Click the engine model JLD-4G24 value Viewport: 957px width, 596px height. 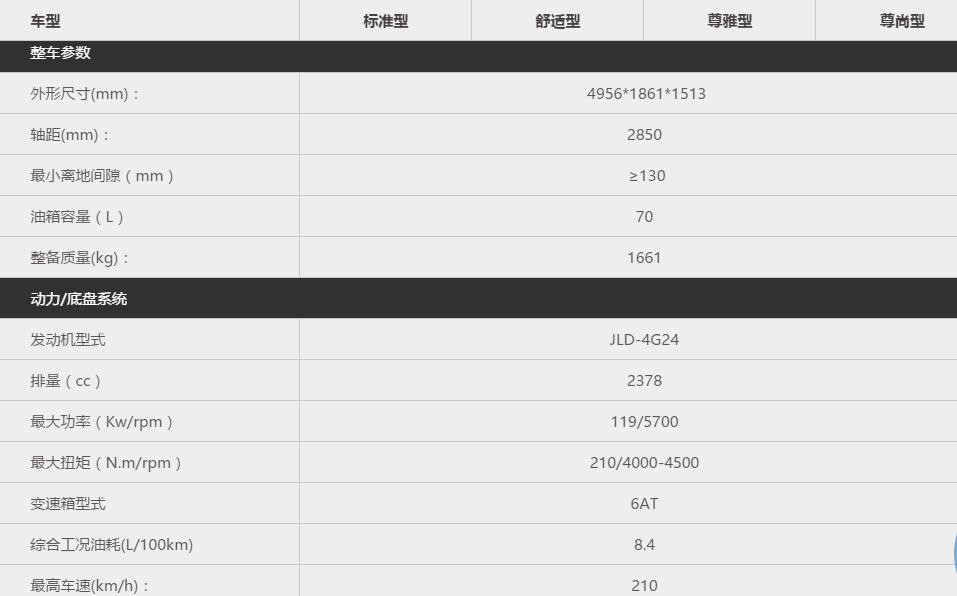[x=644, y=339]
